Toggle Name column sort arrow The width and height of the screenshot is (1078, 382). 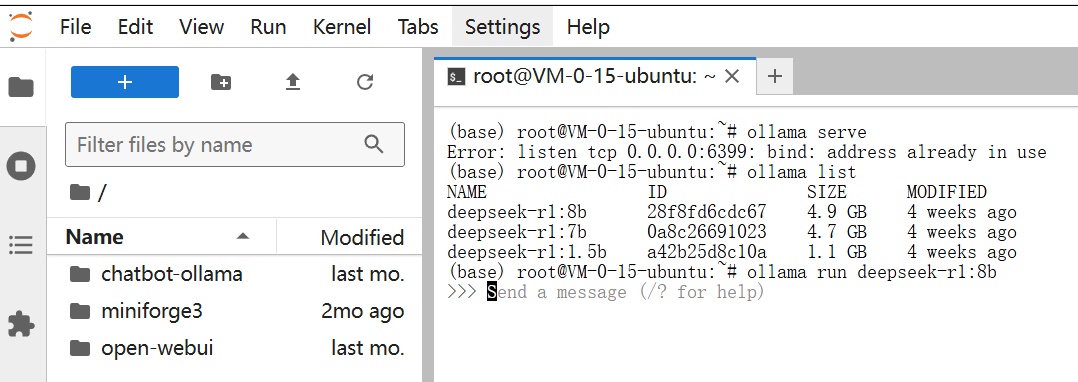[242, 237]
